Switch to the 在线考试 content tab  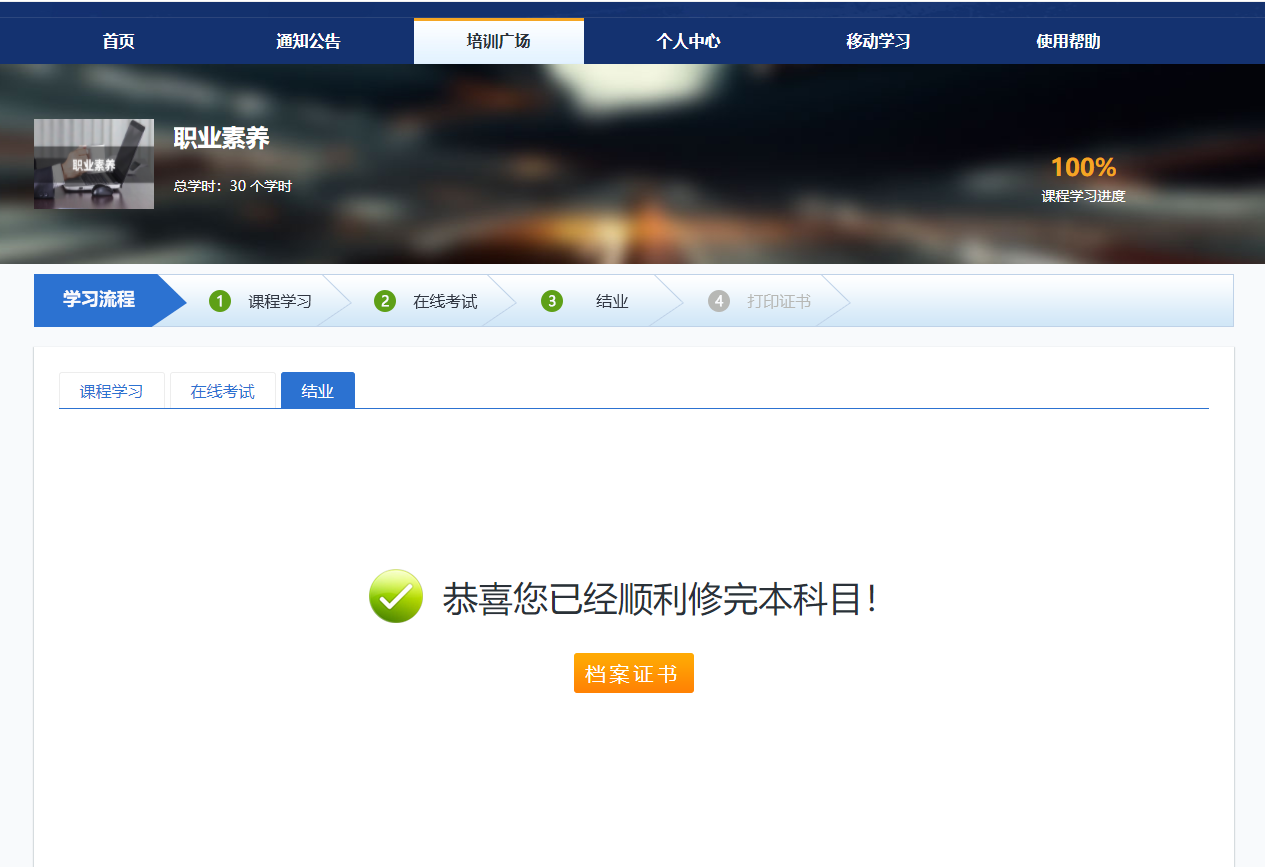point(223,391)
